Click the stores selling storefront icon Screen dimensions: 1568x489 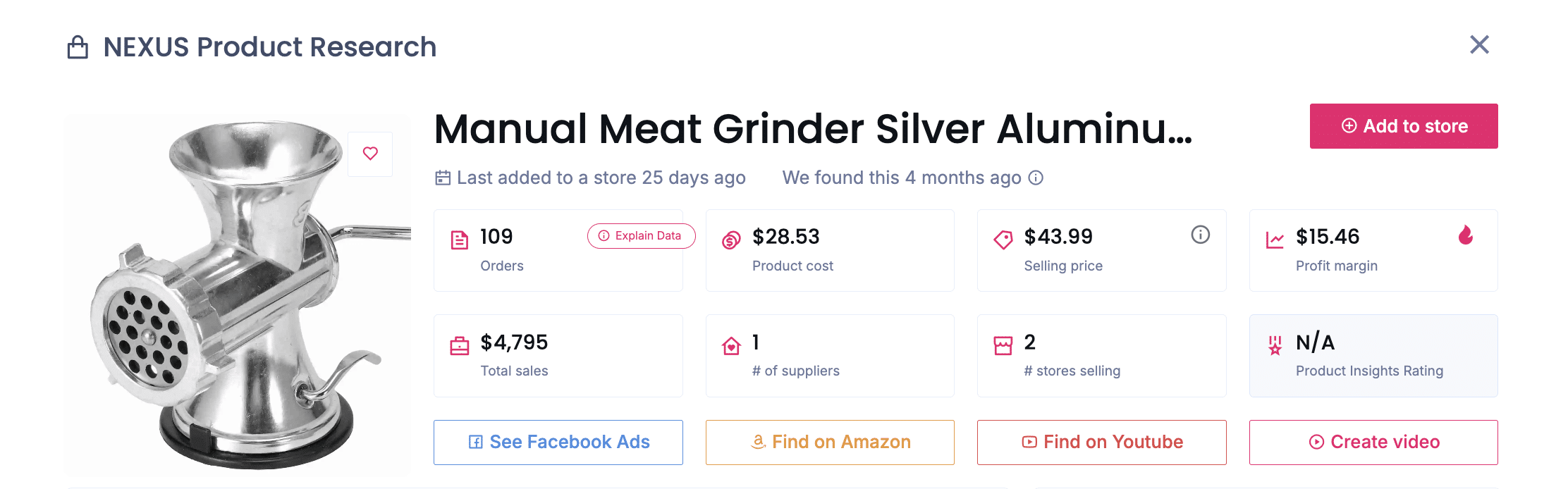coord(1003,346)
